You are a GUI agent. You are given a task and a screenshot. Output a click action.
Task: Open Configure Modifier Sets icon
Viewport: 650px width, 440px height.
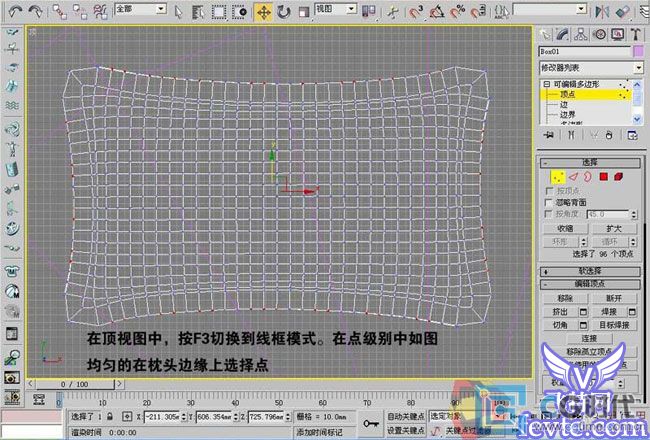[633, 135]
